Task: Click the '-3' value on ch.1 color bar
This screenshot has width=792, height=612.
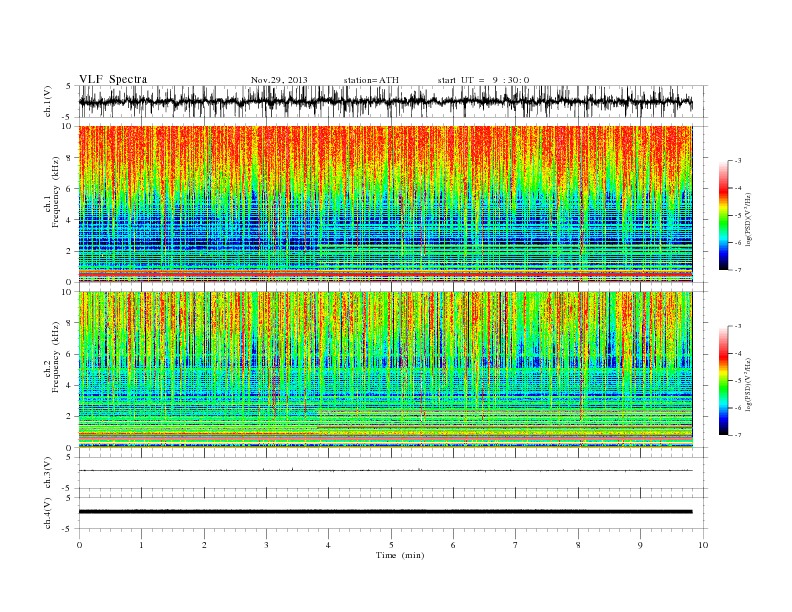Action: 738,161
